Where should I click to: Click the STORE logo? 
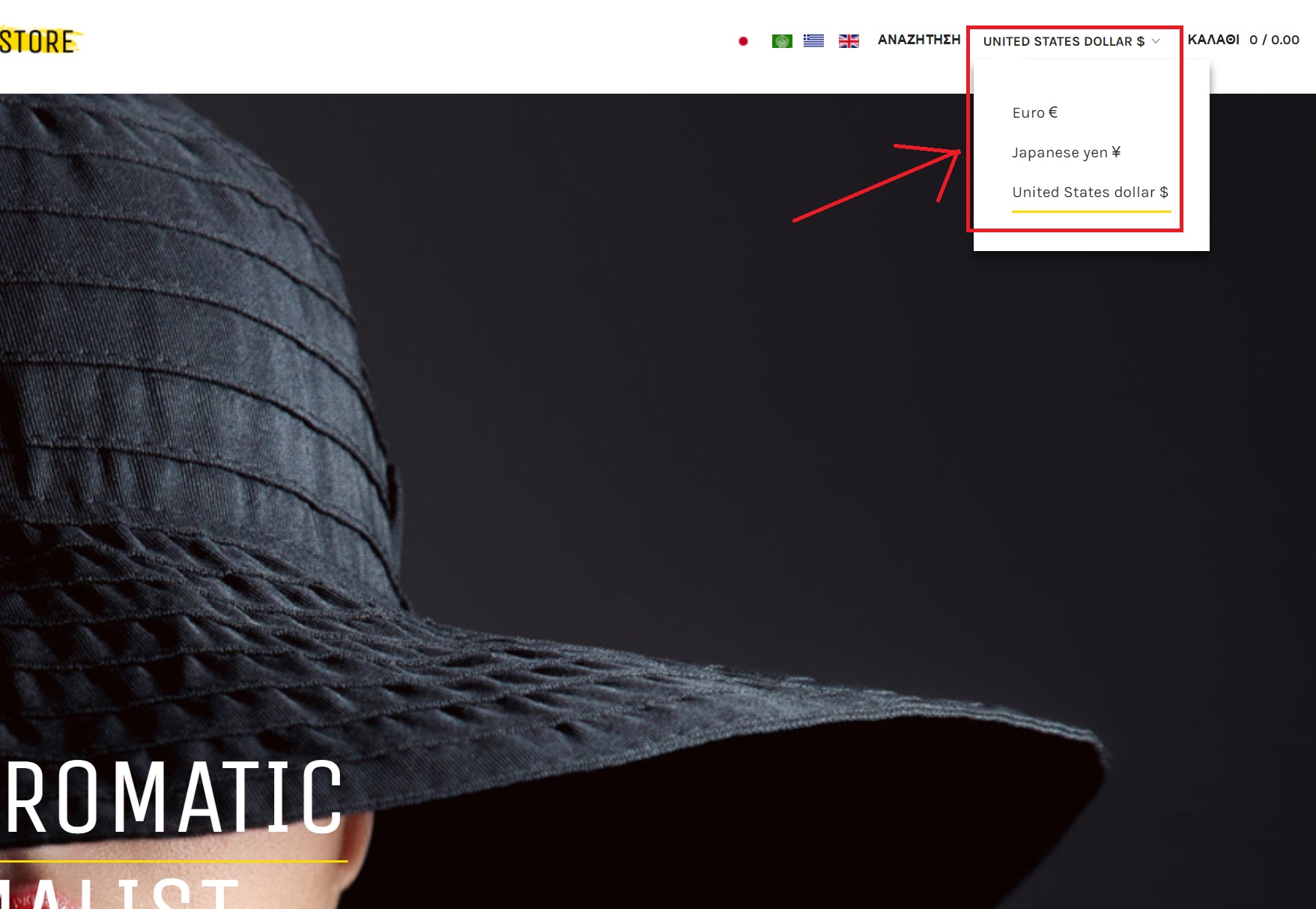pyautogui.click(x=40, y=41)
